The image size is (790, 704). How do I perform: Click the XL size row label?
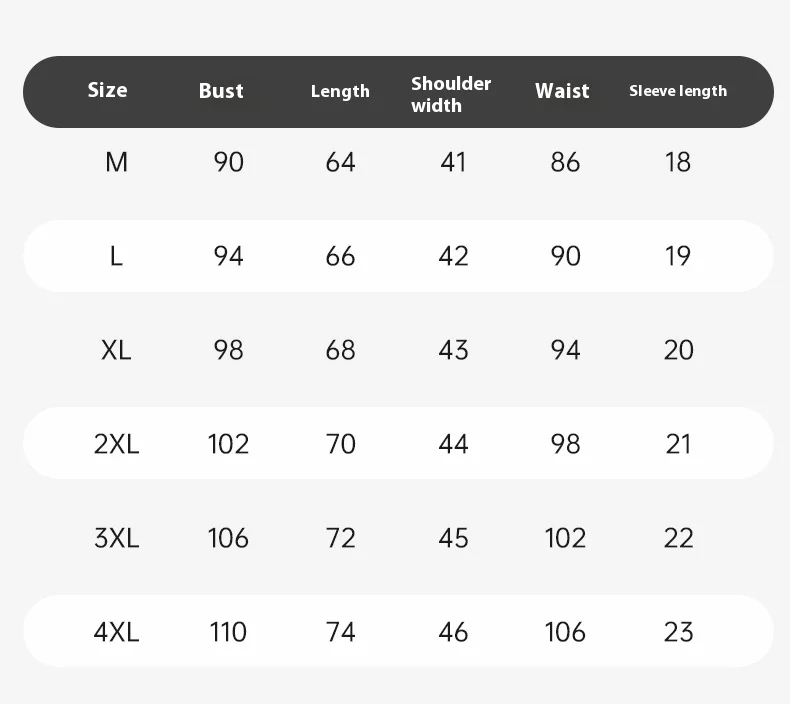(116, 350)
